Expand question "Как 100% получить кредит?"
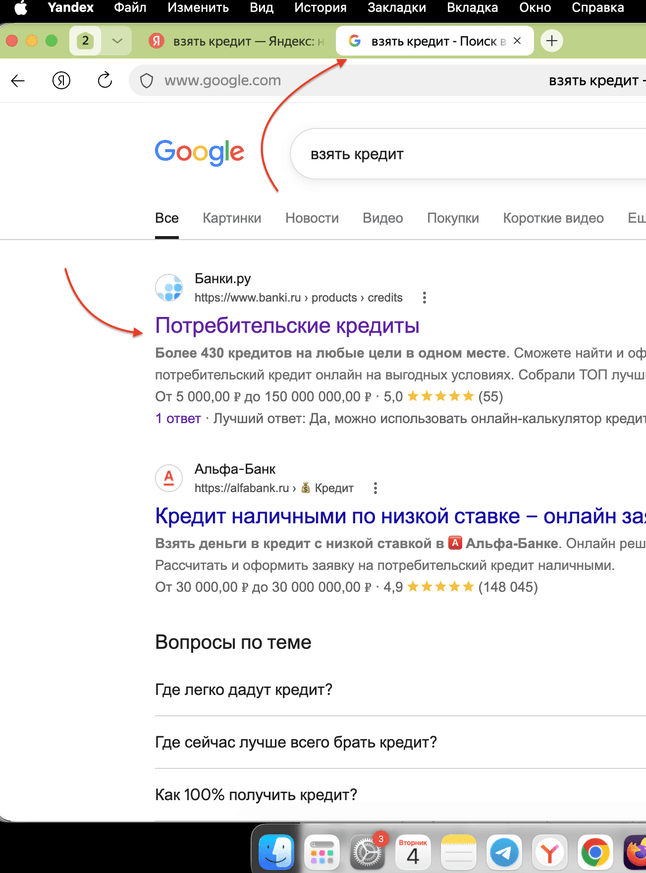Screen dimensions: 646x873 coord(400,794)
